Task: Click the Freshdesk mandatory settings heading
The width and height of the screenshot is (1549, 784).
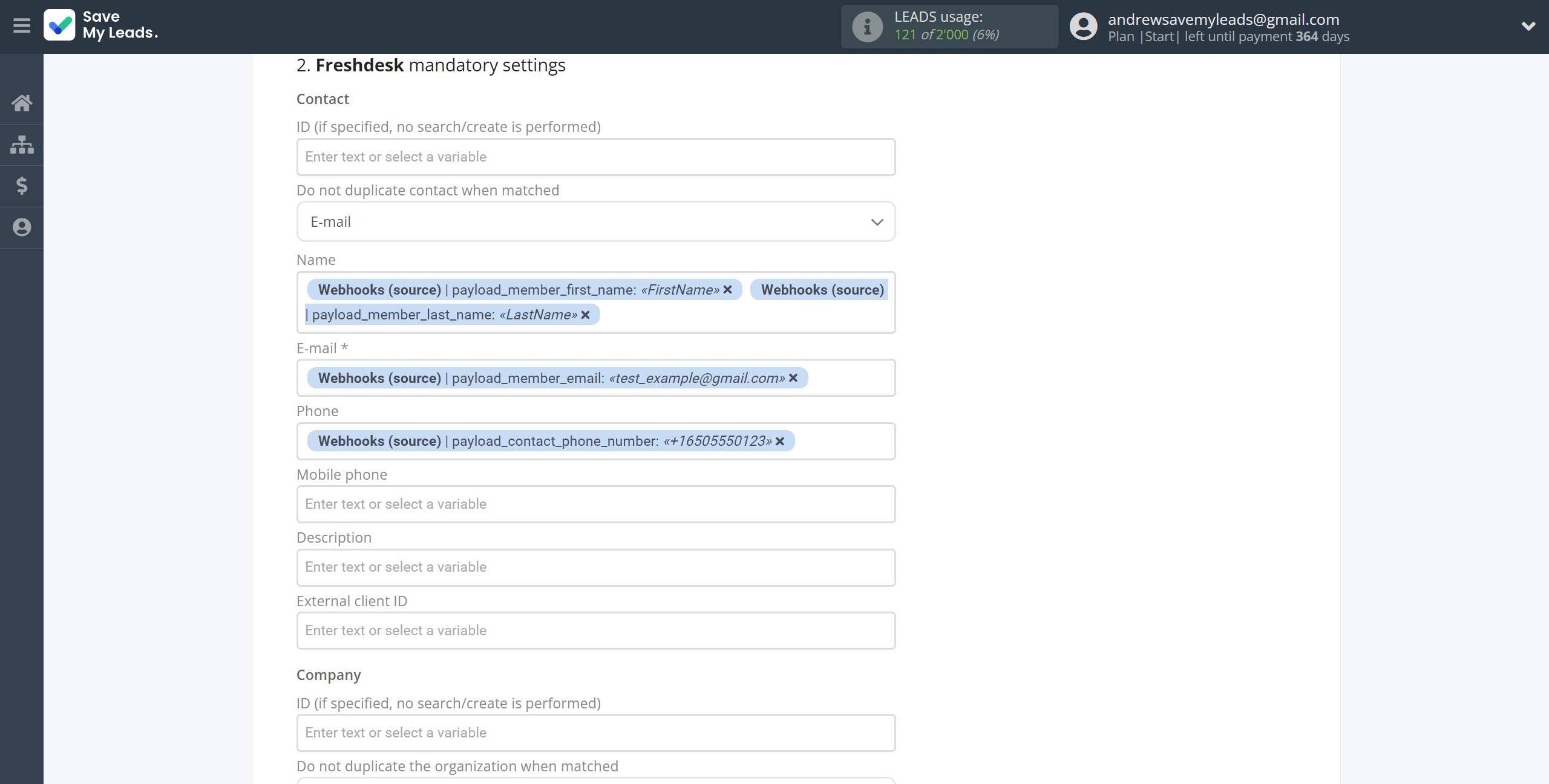Action: (x=431, y=65)
